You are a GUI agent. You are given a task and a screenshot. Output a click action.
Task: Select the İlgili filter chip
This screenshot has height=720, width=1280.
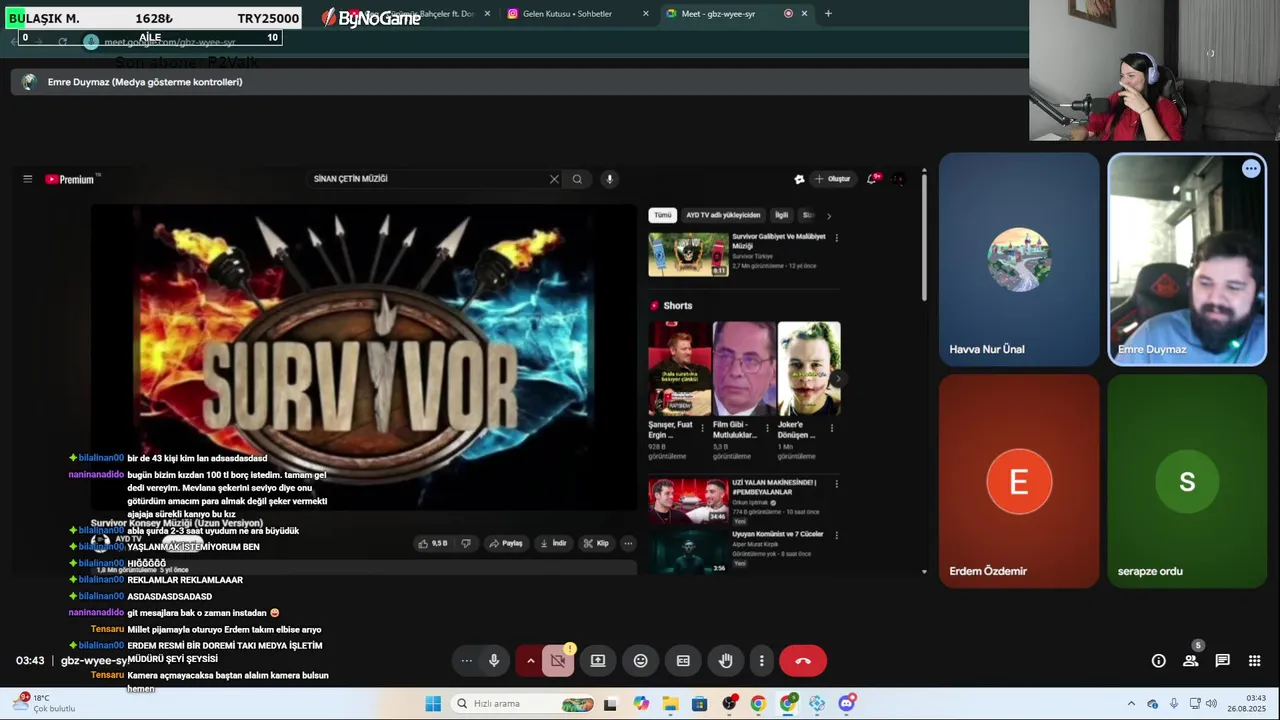[781, 215]
